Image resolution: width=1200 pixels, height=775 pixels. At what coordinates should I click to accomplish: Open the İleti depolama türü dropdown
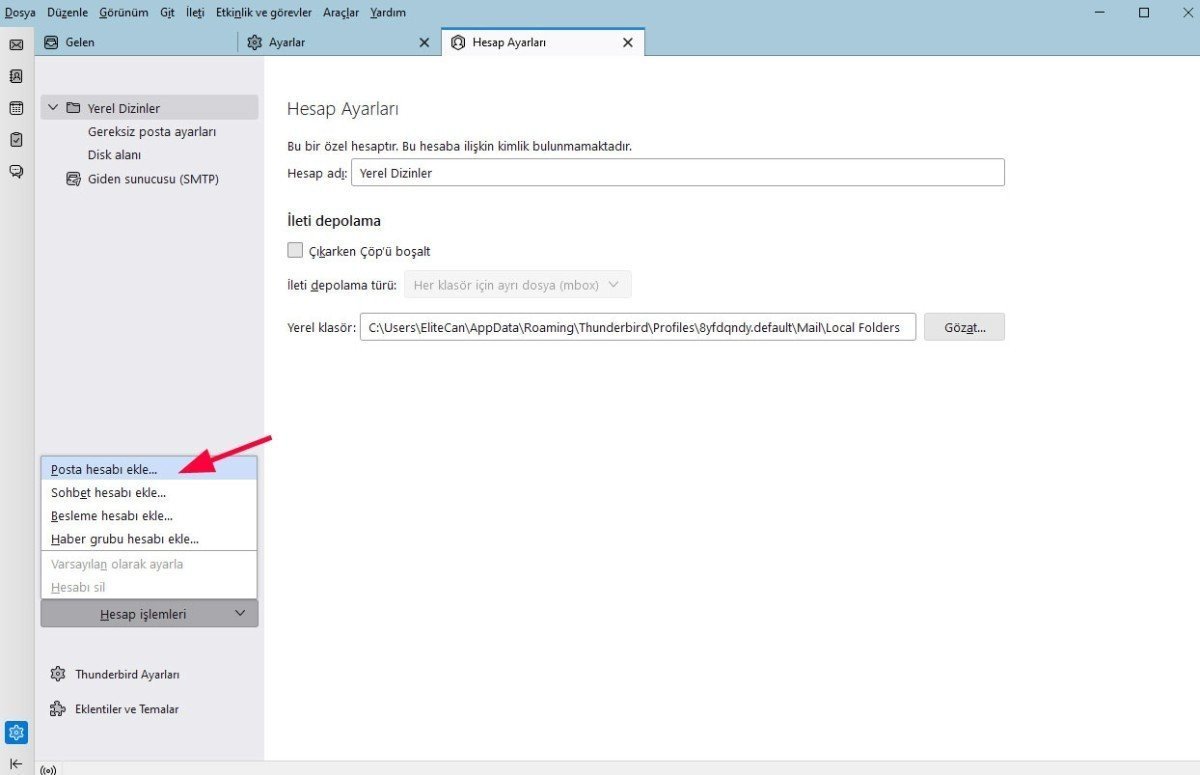click(x=517, y=284)
